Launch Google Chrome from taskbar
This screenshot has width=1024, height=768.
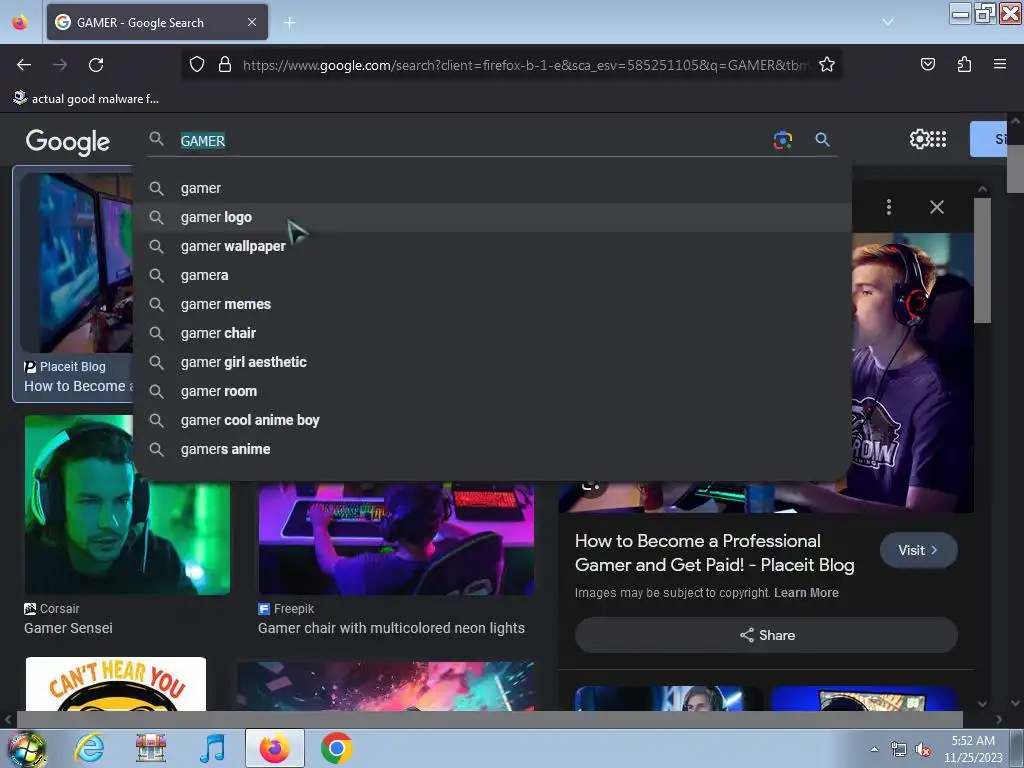[336, 748]
